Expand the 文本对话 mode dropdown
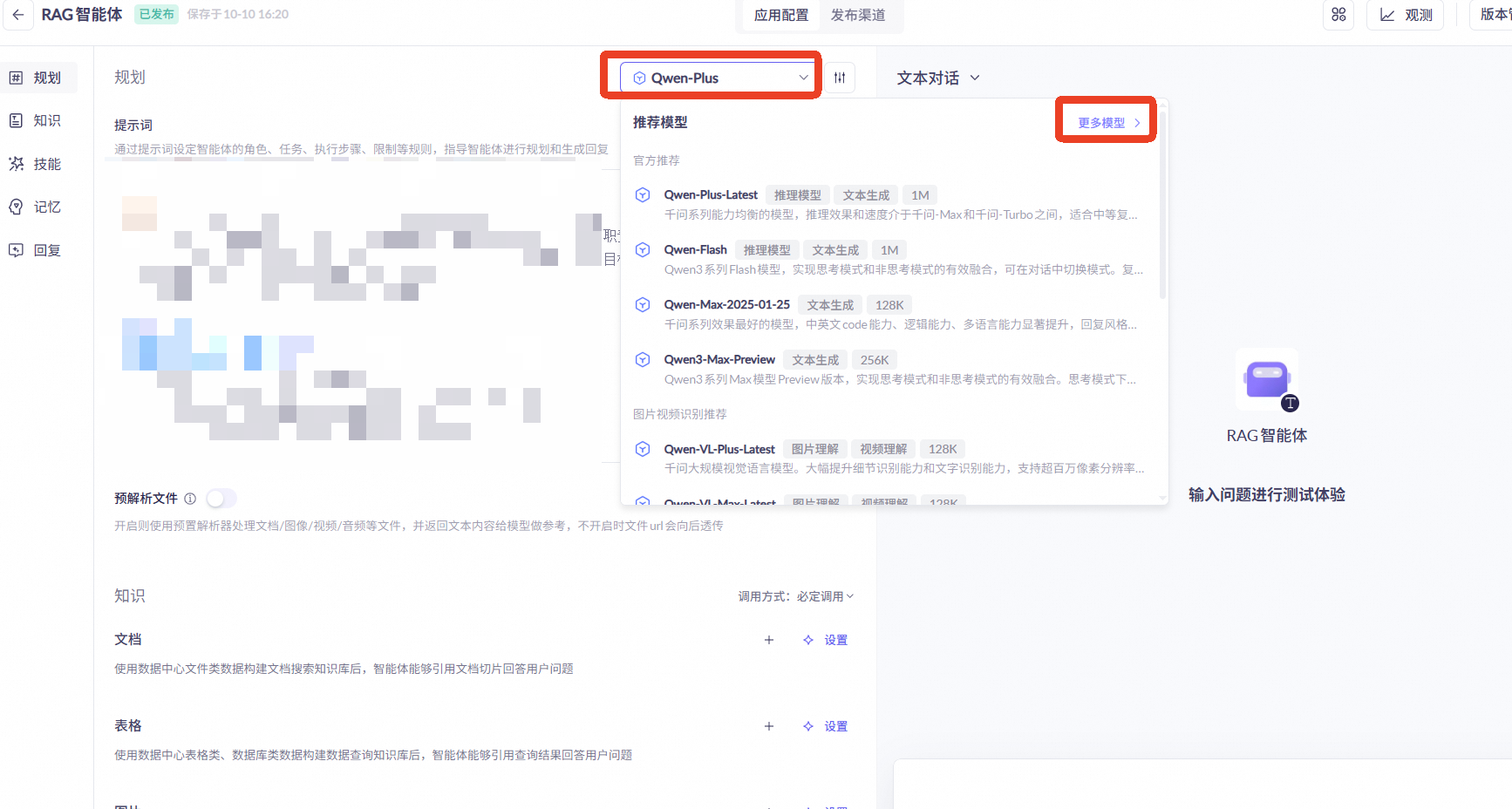 pos(938,78)
